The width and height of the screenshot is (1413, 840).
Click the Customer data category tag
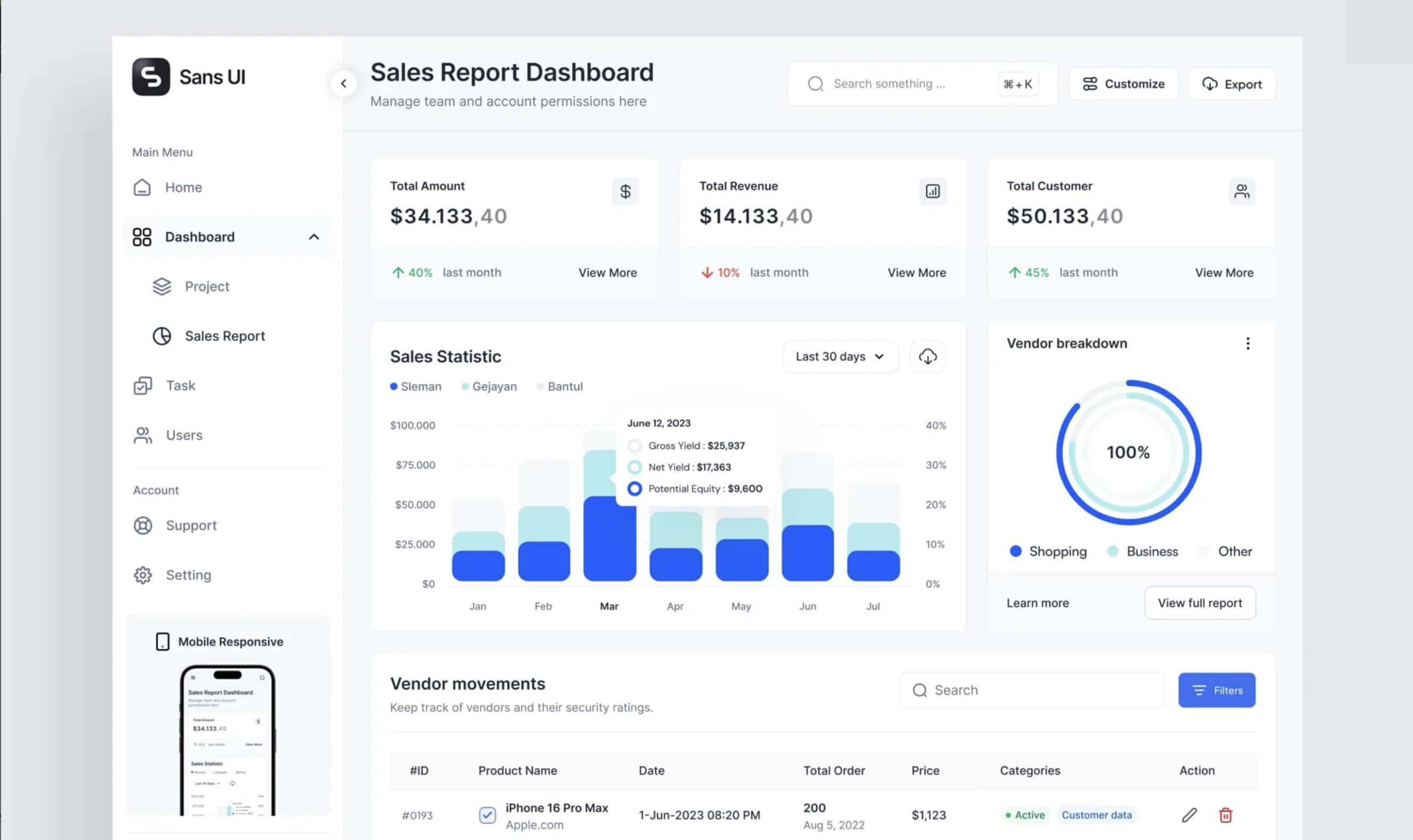(1097, 814)
